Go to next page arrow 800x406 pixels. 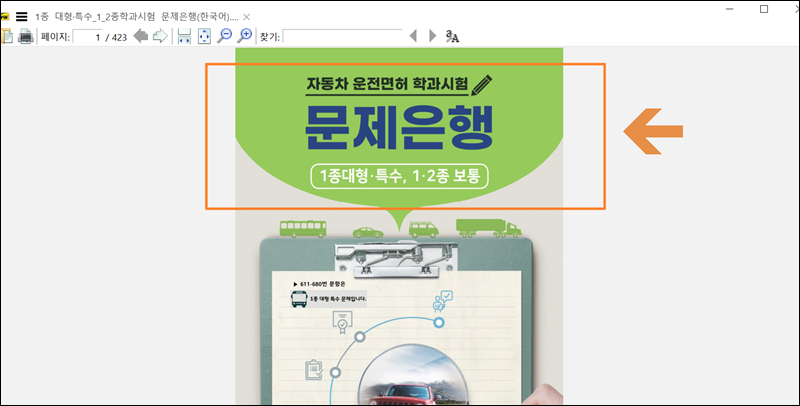[x=160, y=36]
